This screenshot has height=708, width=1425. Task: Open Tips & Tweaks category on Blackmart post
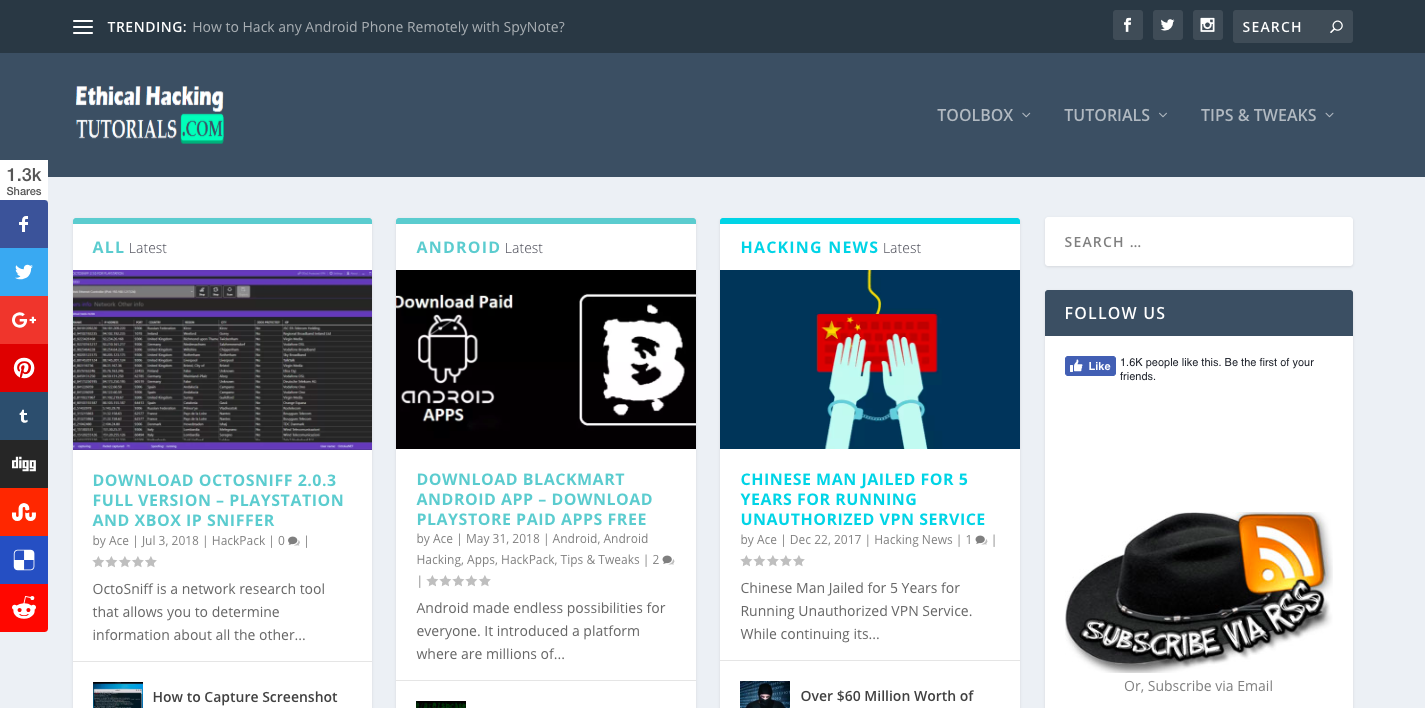[600, 560]
